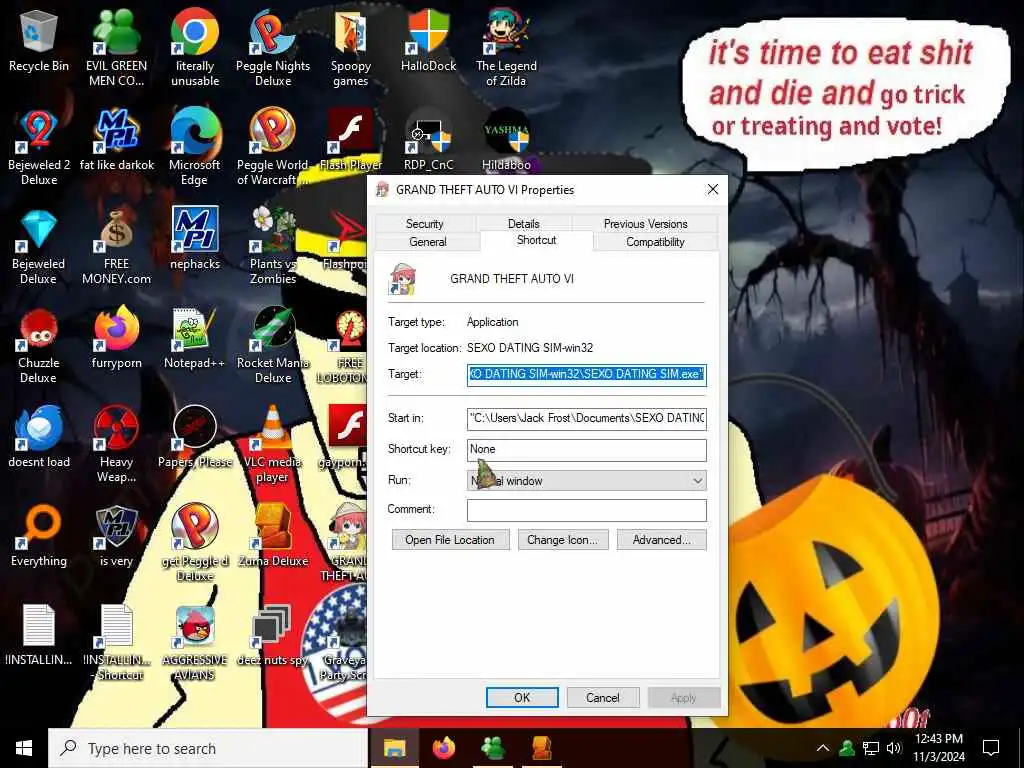
Task: Select the Everything search icon
Action: 39,536
